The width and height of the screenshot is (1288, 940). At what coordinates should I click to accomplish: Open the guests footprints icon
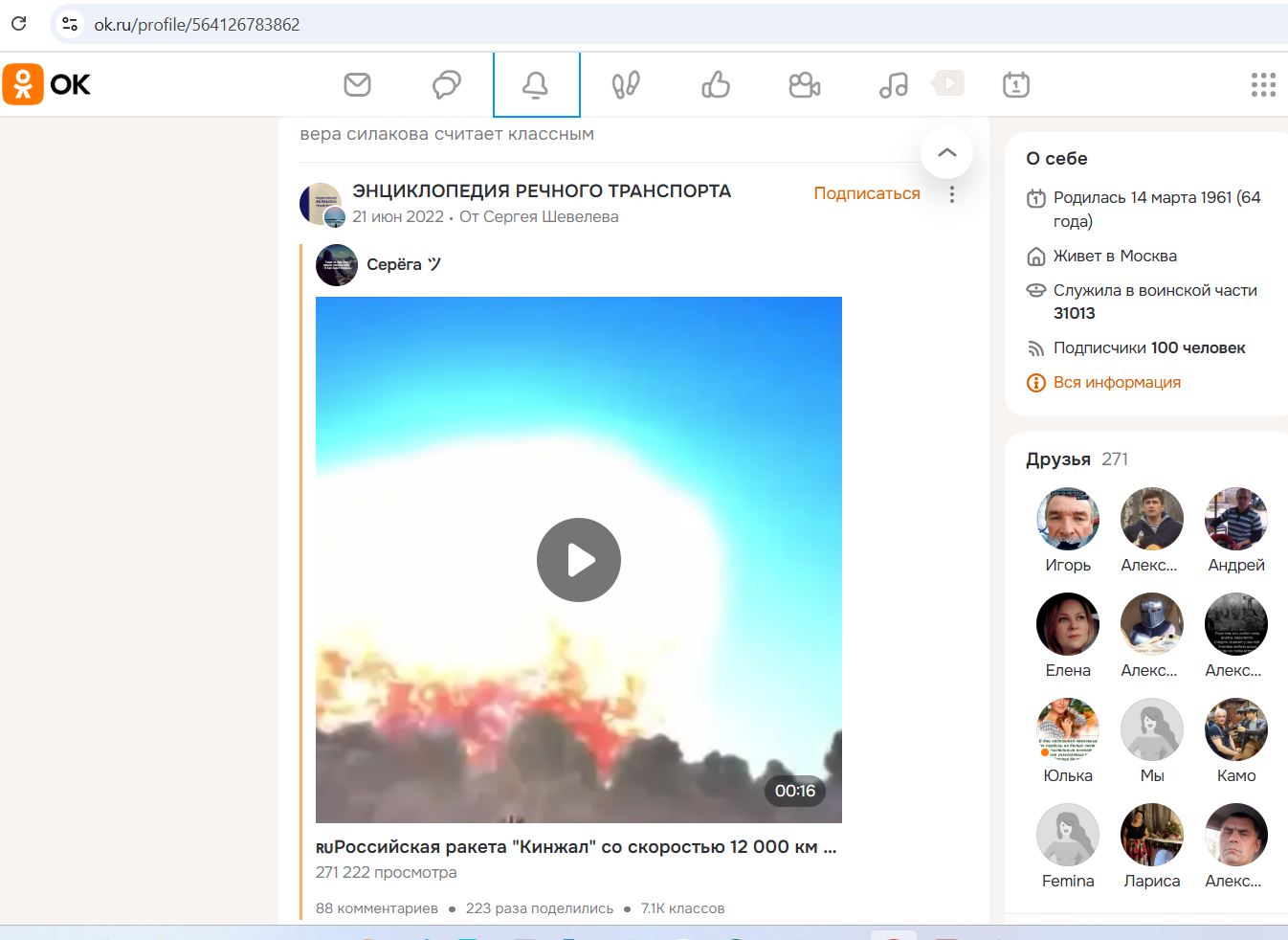[625, 85]
